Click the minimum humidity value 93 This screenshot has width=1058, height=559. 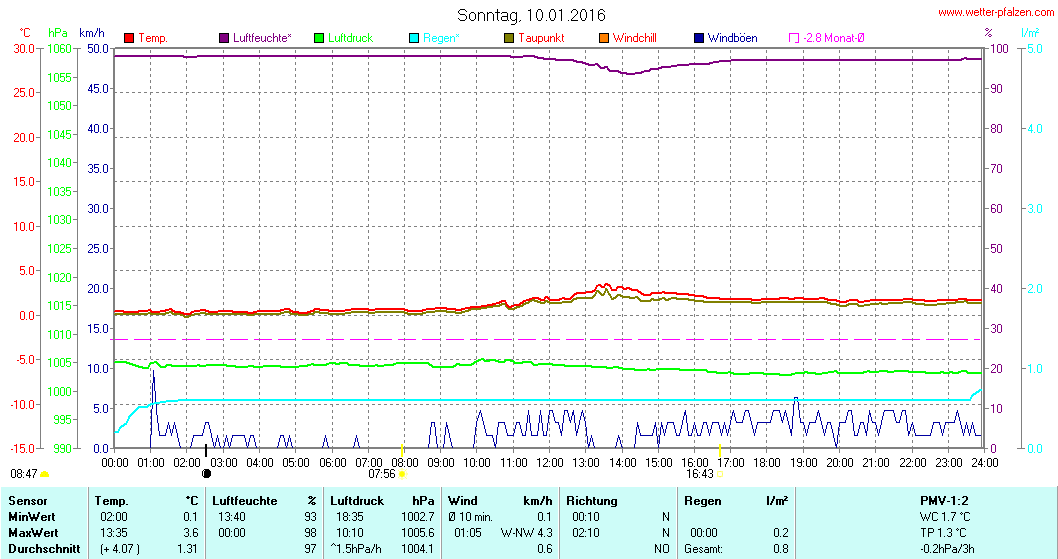pyautogui.click(x=310, y=517)
